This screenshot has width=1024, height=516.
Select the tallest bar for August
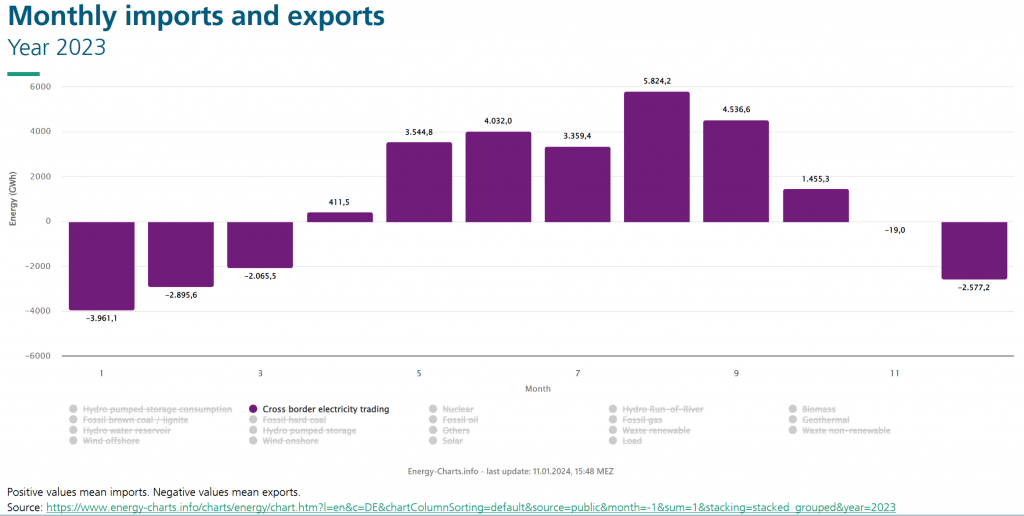(x=657, y=157)
